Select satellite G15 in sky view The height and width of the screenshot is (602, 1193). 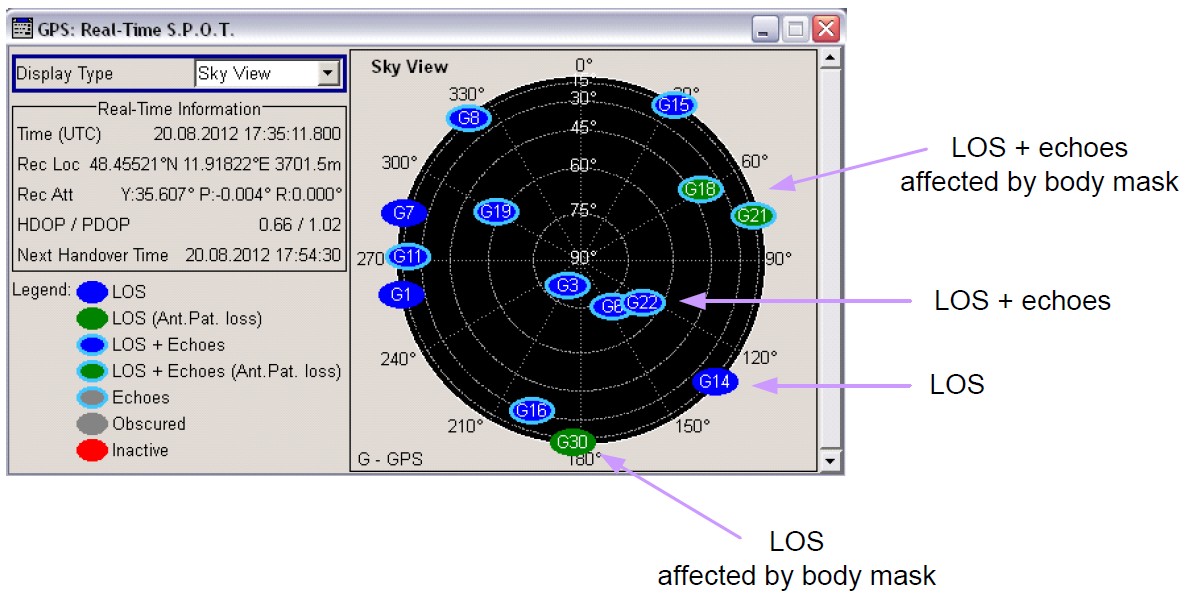coord(674,104)
